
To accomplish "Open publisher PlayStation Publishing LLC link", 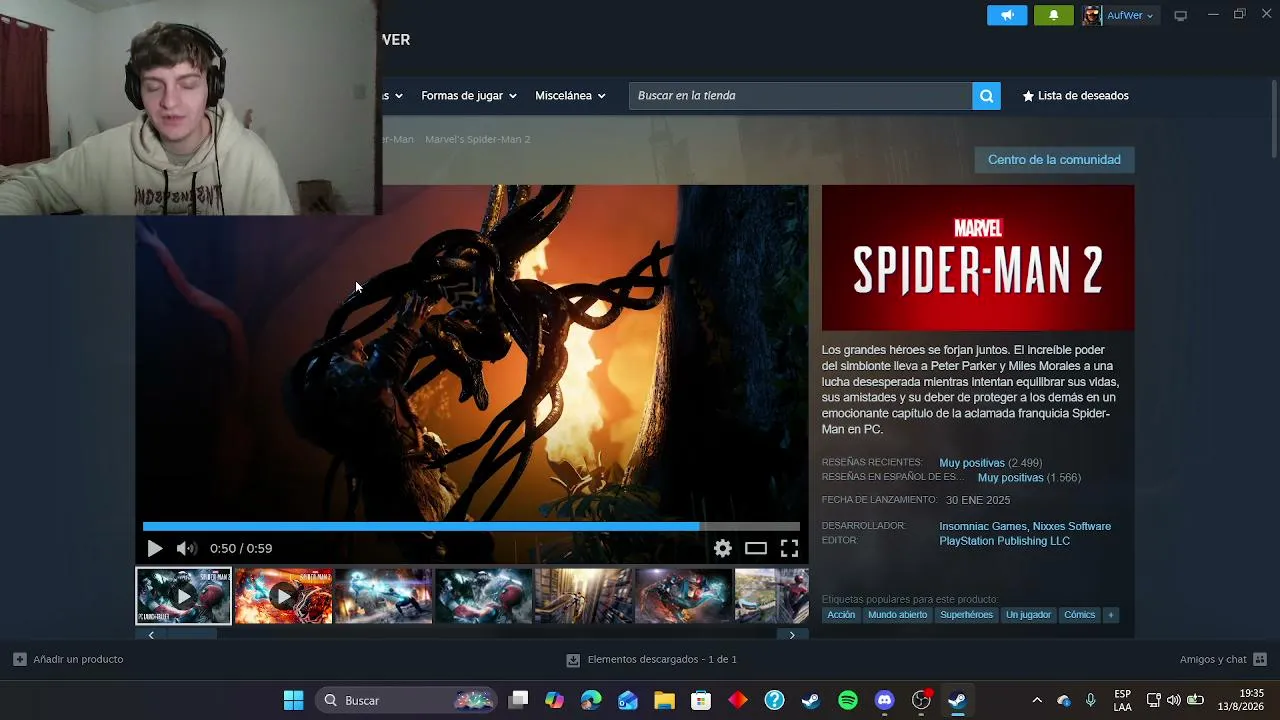I will (1004, 541).
